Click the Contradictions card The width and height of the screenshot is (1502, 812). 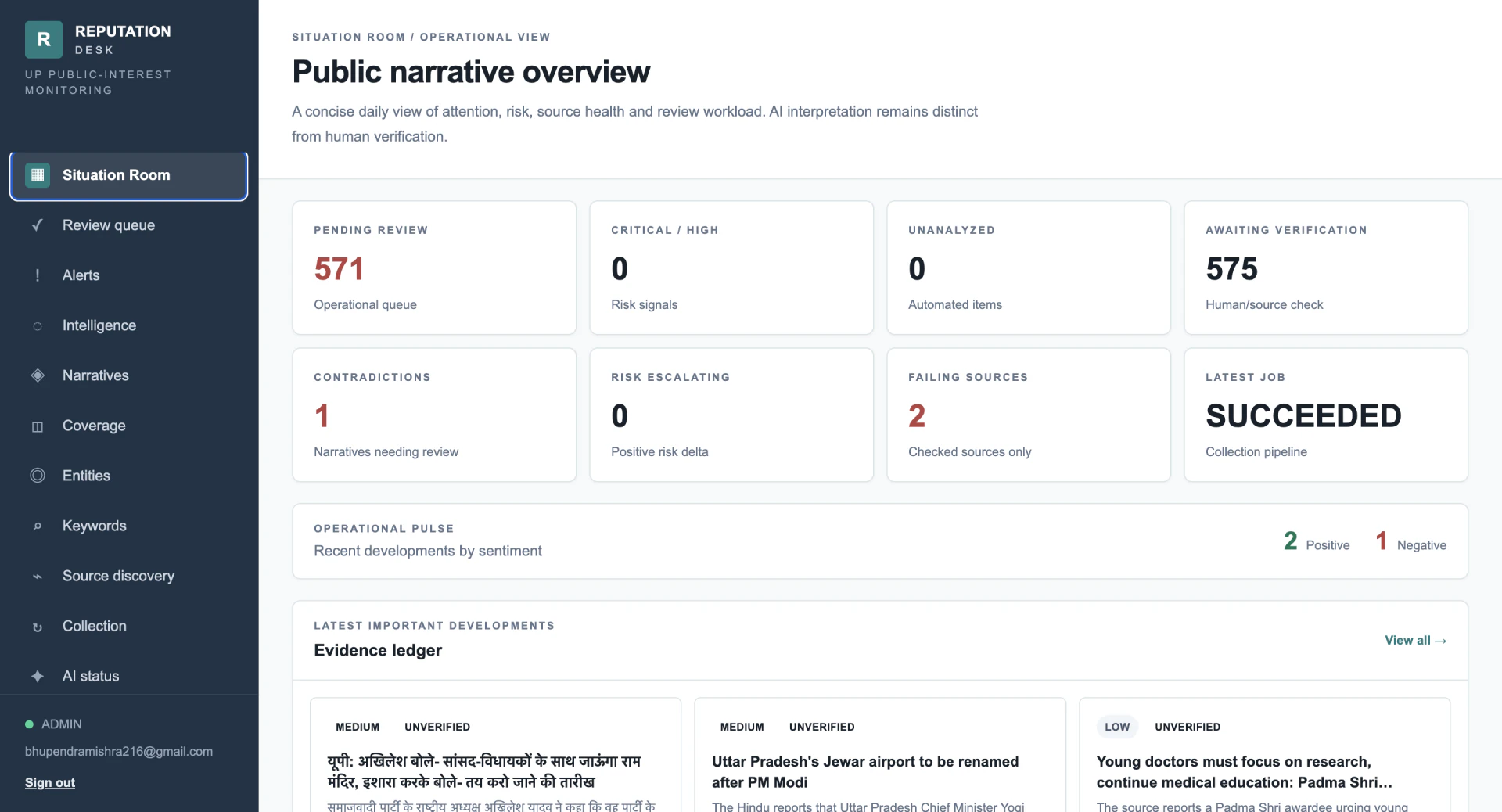(x=434, y=415)
